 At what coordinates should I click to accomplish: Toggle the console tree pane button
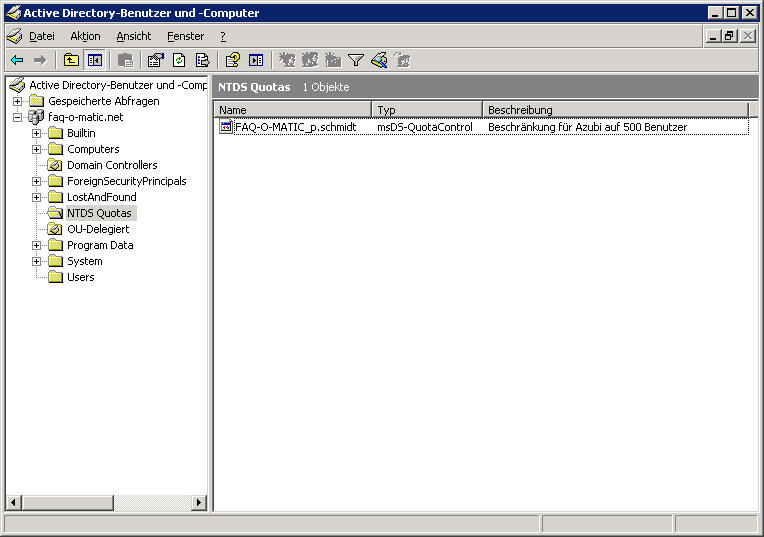click(95, 60)
